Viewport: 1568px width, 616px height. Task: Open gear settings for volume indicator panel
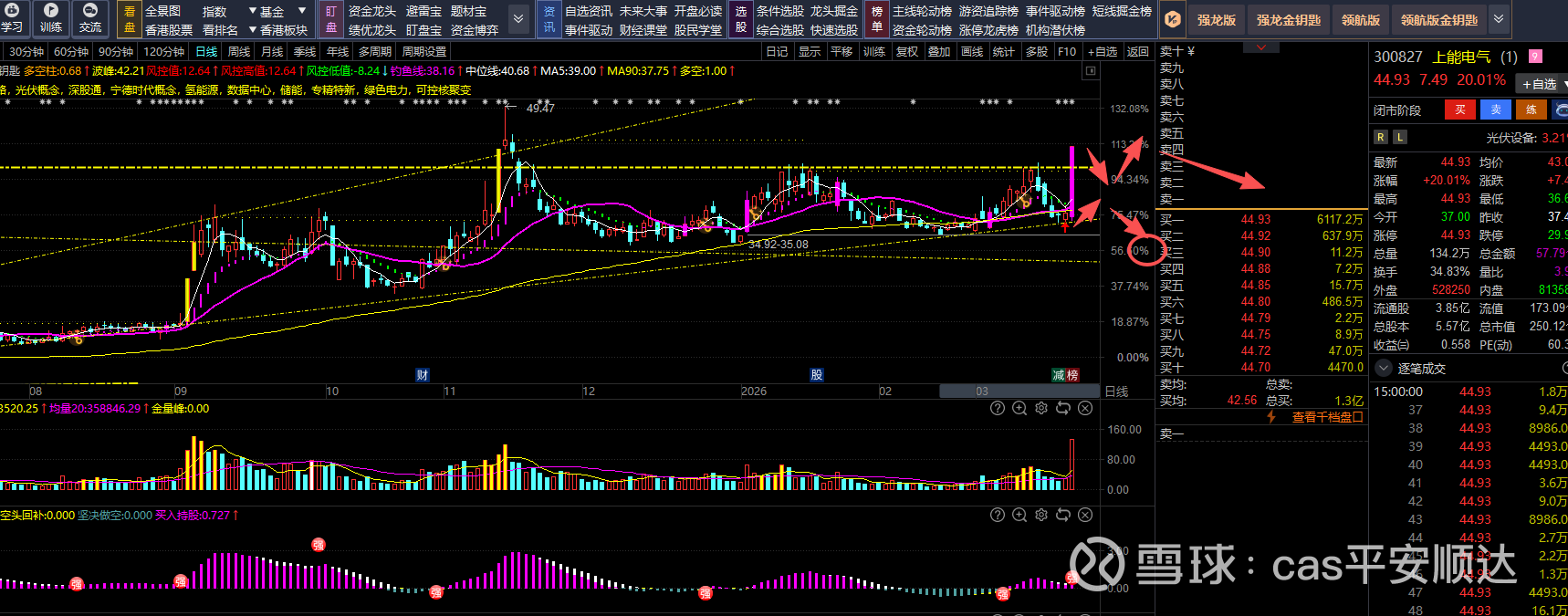1041,409
